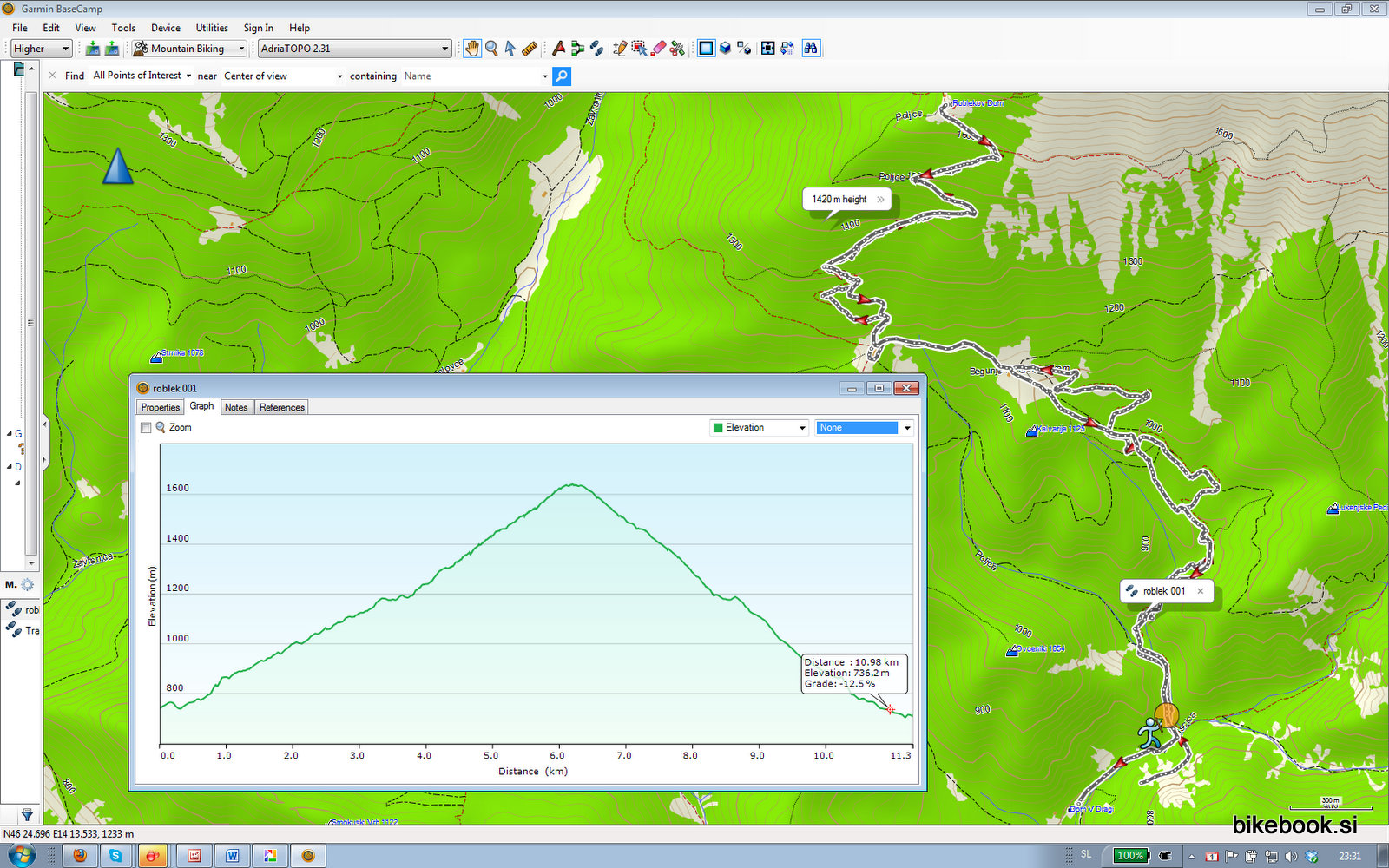Open the Name search field dropdown arrow
Image resolution: width=1389 pixels, height=868 pixels.
pos(545,76)
